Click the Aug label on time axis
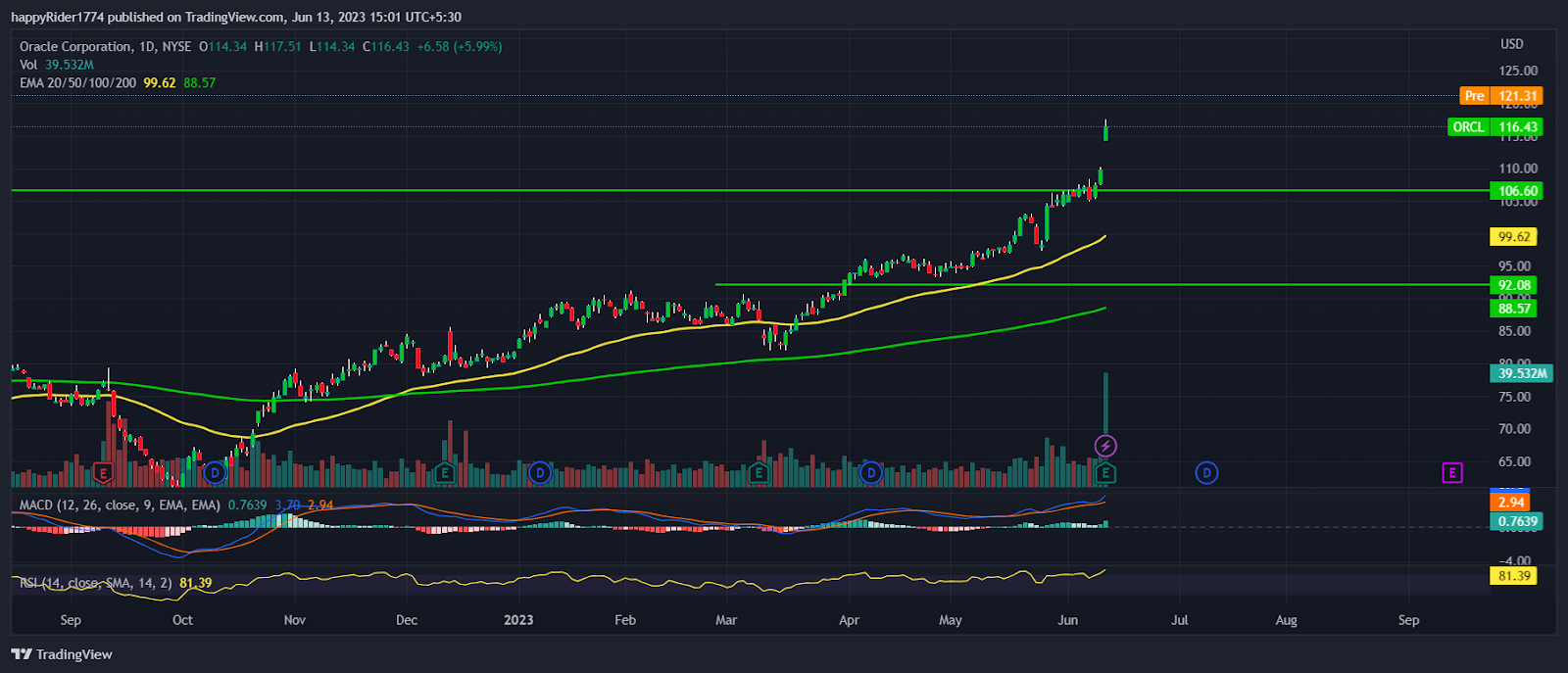Screen dimensions: 1568x673 click(x=1286, y=620)
